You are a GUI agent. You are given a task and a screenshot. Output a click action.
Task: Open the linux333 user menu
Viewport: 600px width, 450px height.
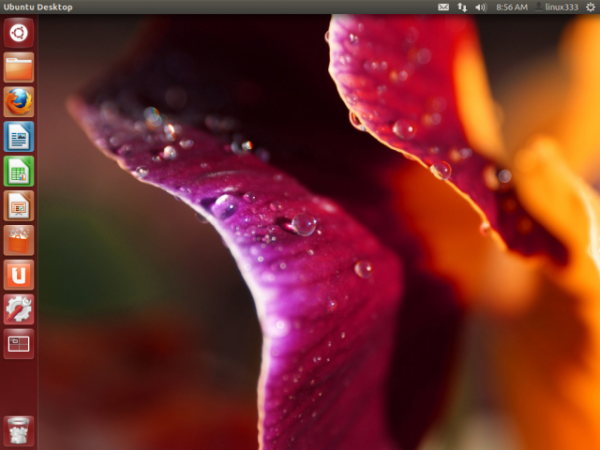click(x=557, y=7)
